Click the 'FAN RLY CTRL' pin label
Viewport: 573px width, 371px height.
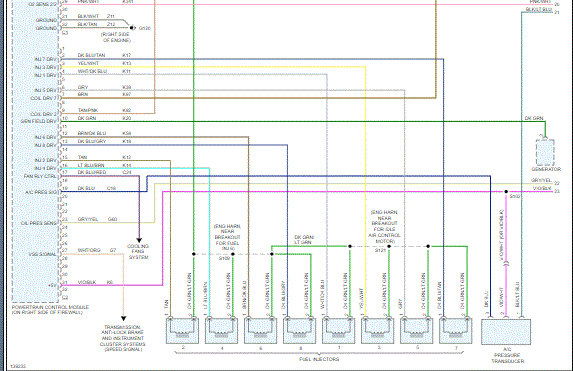(x=41, y=176)
